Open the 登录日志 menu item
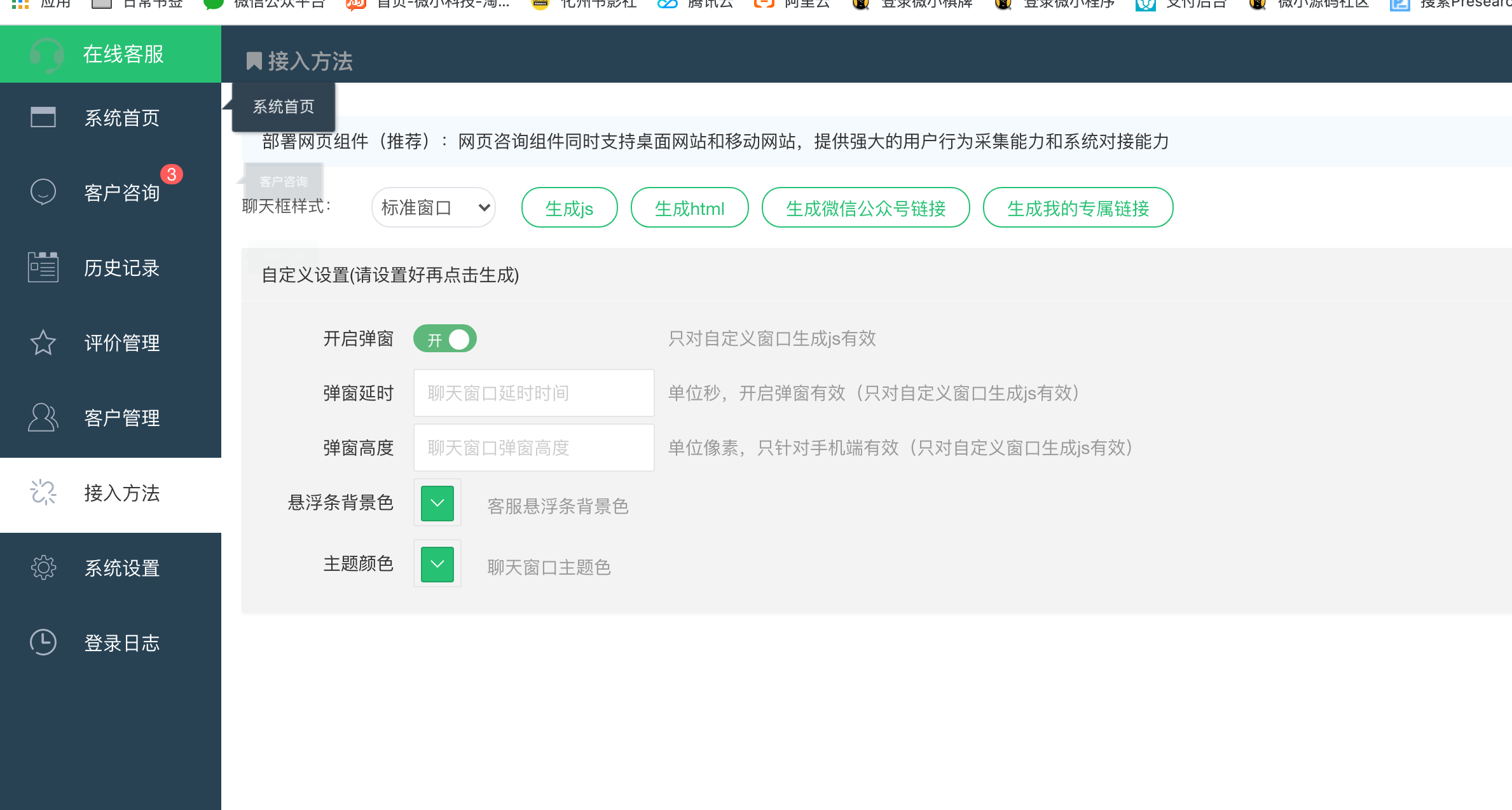The width and height of the screenshot is (1512, 810). pyautogui.click(x=111, y=643)
